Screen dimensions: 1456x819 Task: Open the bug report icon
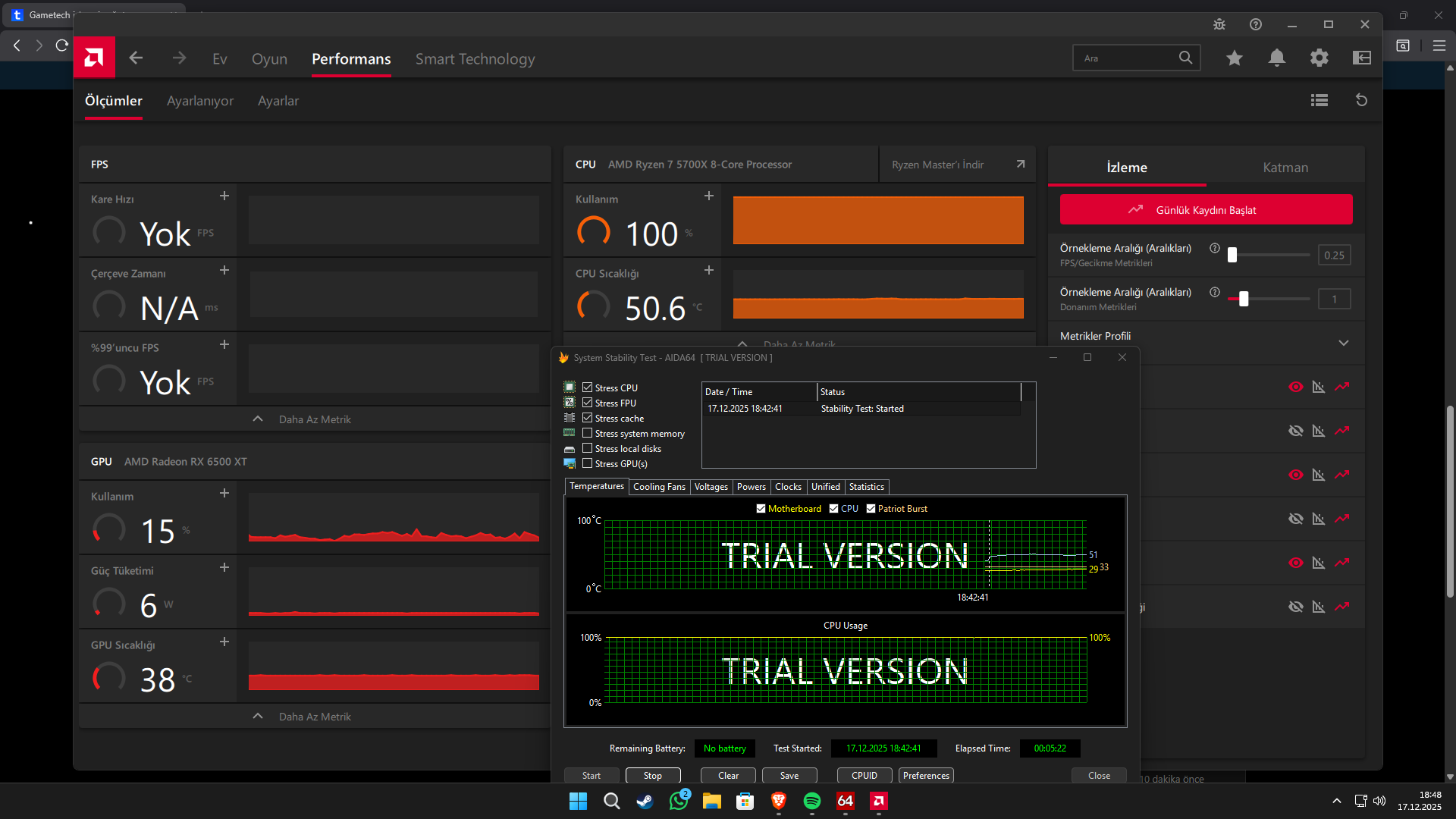pos(1219,24)
